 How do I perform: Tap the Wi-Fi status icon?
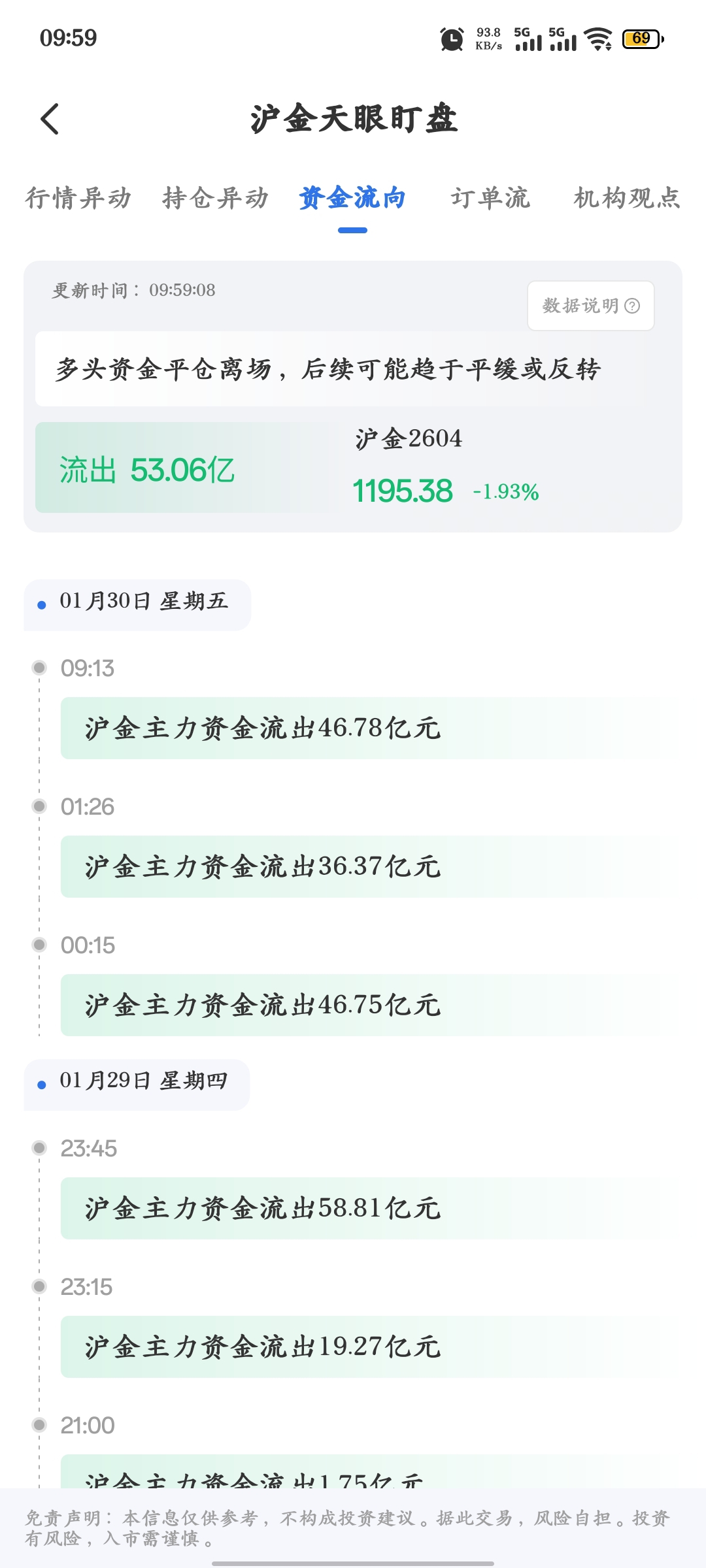coord(598,39)
